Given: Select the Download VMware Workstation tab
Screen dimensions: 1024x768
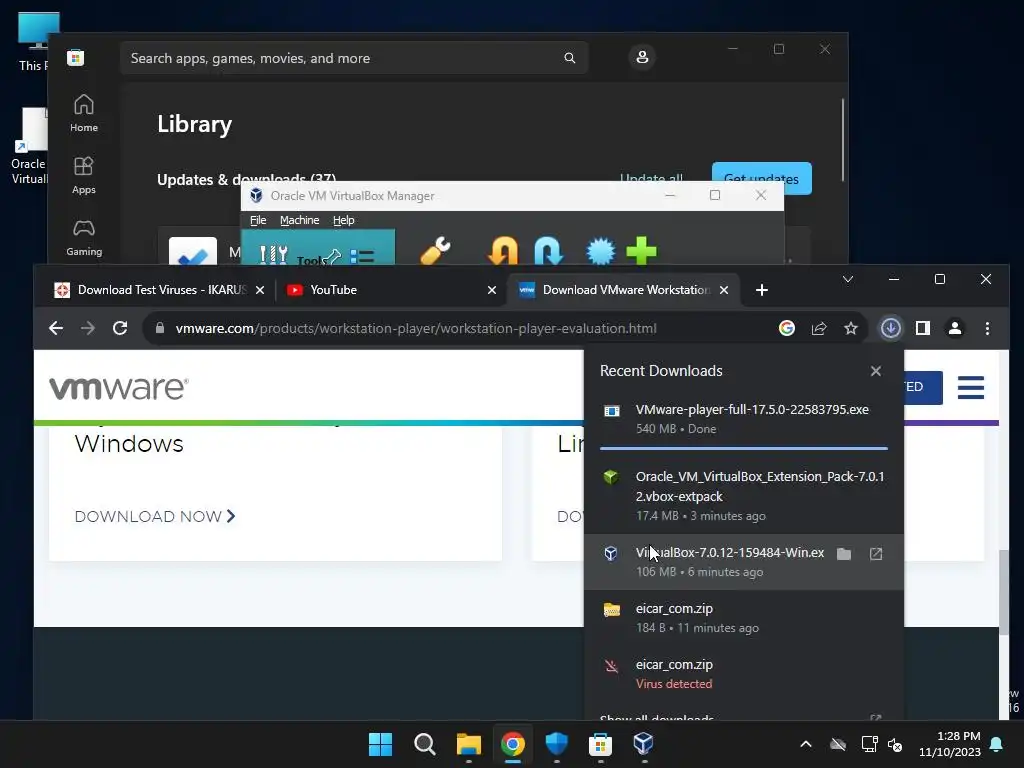Looking at the screenshot, I should point(623,290).
